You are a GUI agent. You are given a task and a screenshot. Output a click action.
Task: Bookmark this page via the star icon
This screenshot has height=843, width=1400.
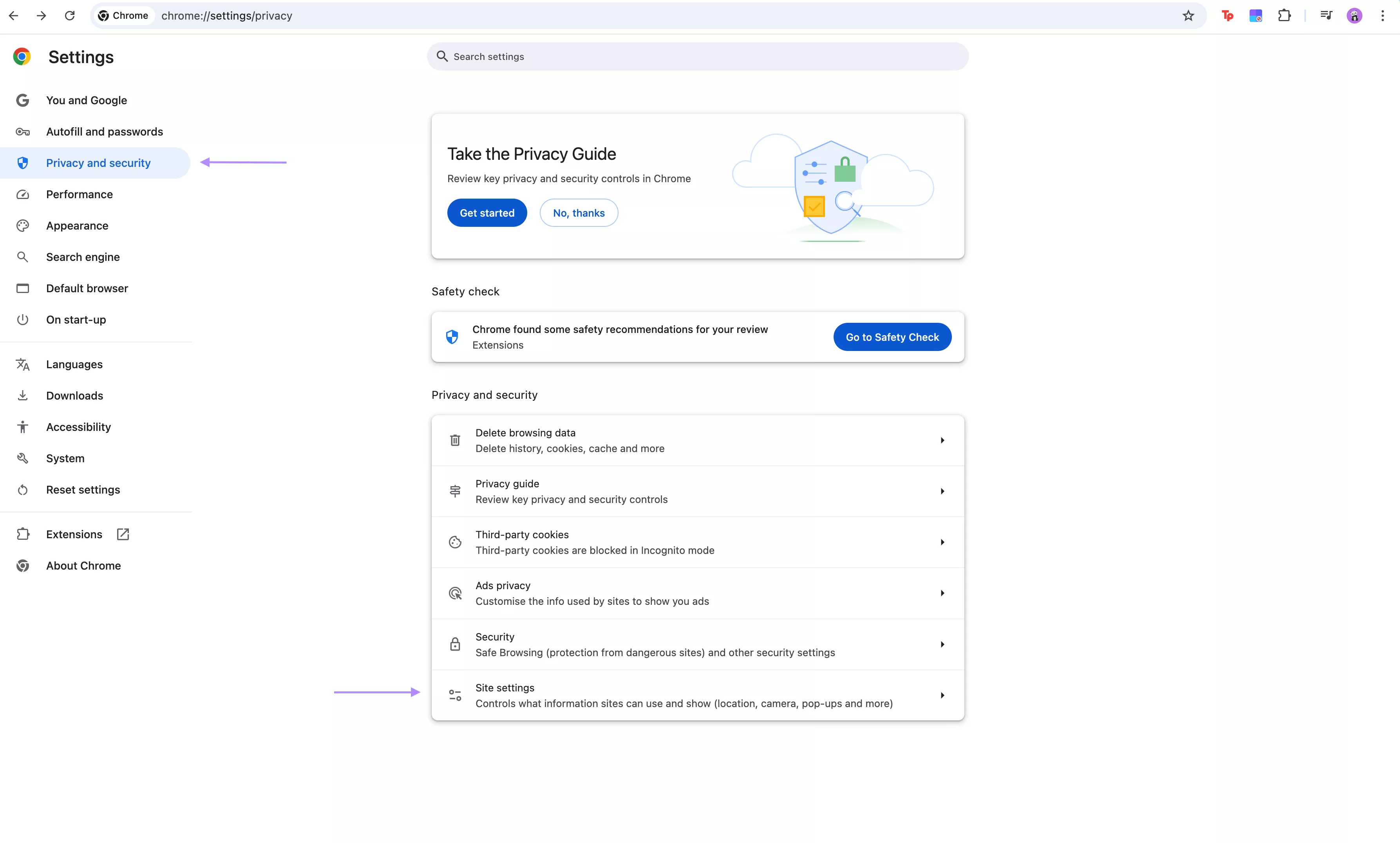click(x=1188, y=15)
